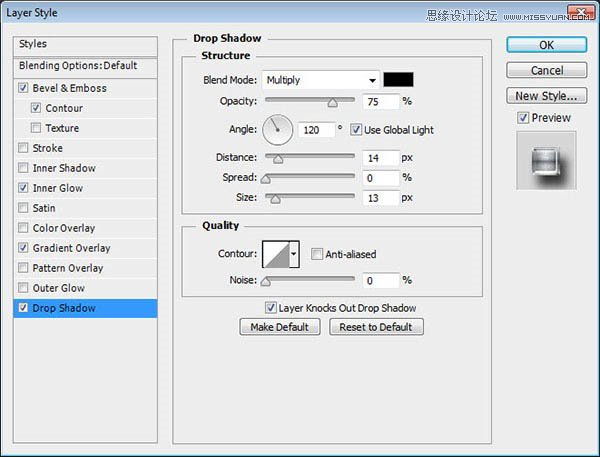Enable the Anti-aliased checkbox

click(316, 254)
